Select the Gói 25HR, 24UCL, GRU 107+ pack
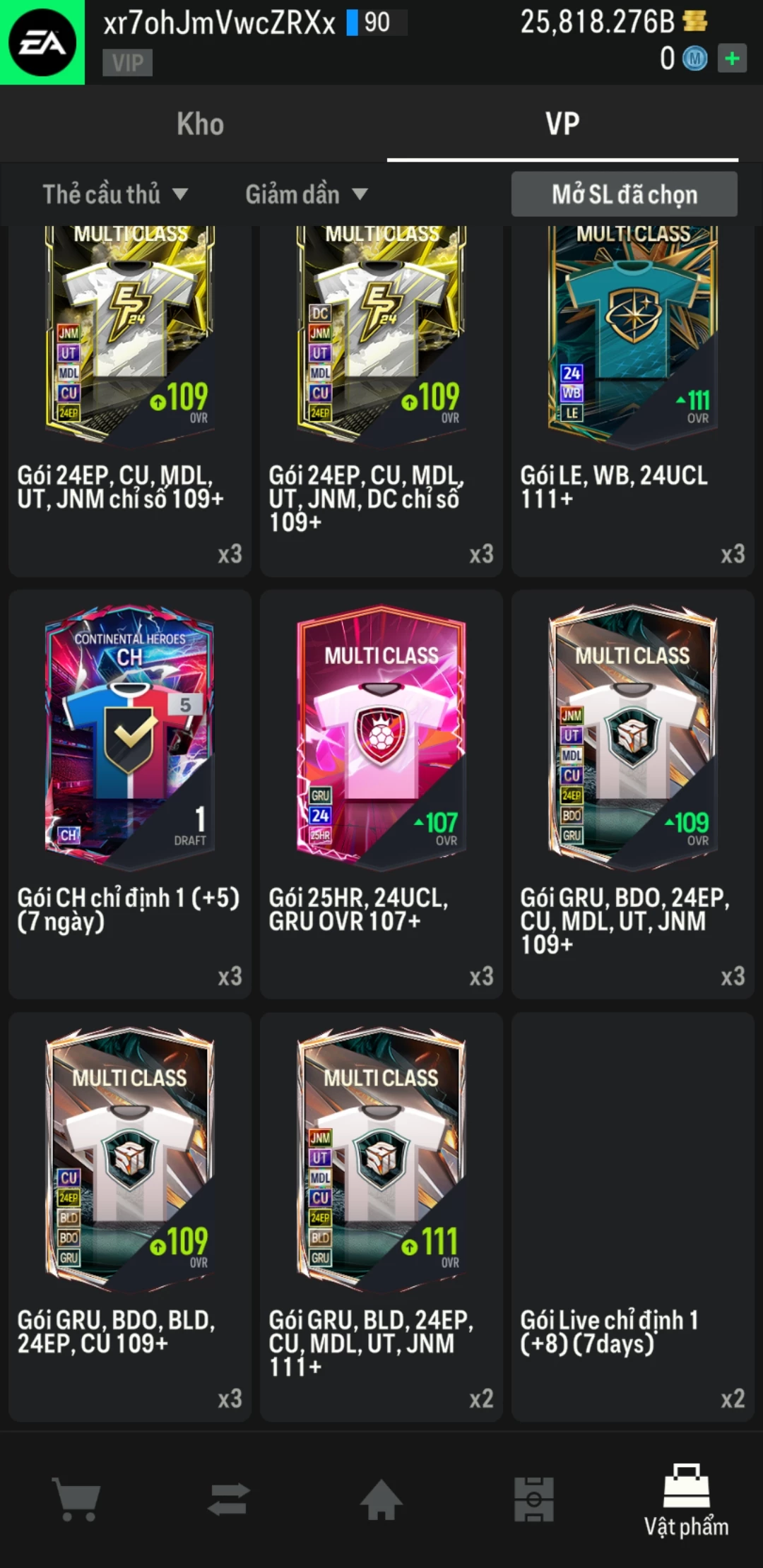The width and height of the screenshot is (763, 1568). (381, 794)
